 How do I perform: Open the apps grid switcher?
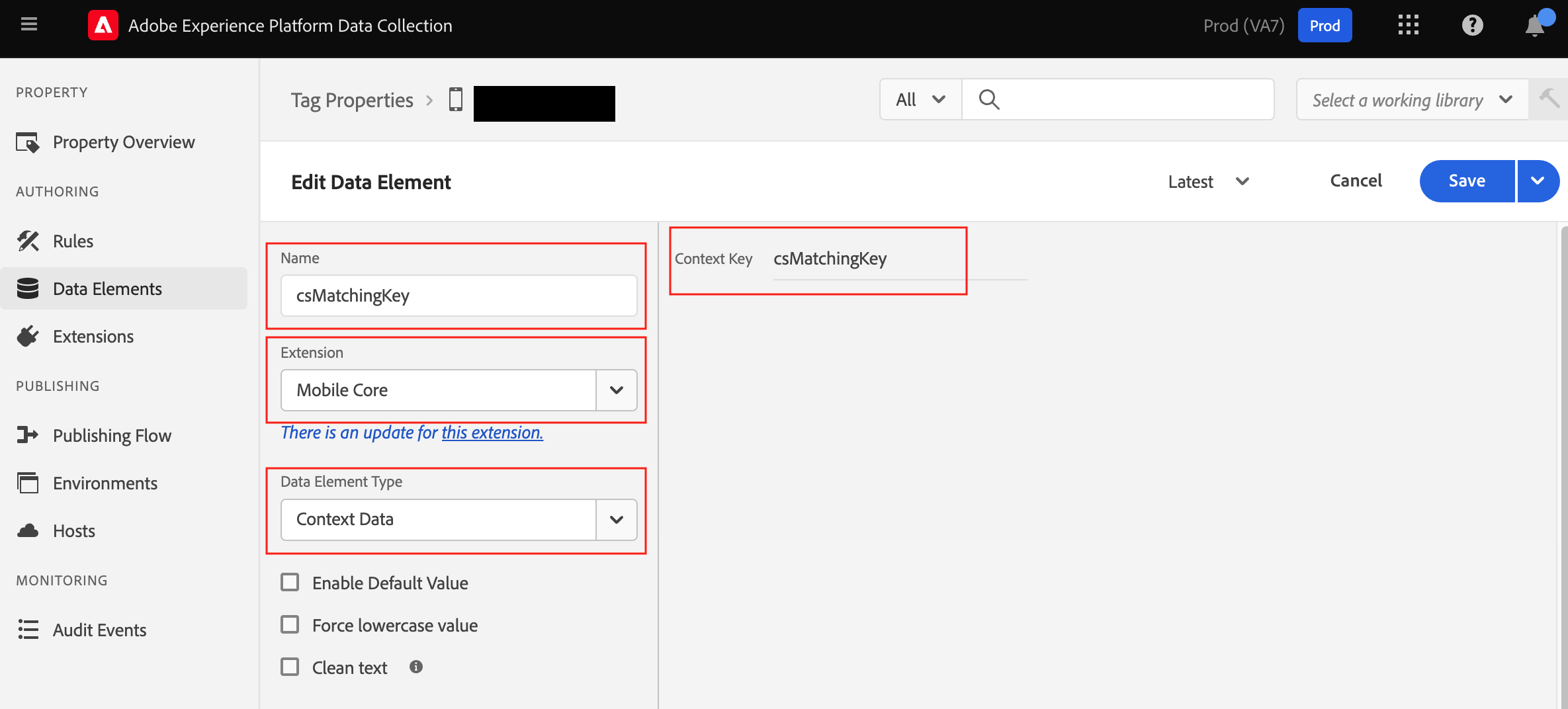tap(1408, 25)
